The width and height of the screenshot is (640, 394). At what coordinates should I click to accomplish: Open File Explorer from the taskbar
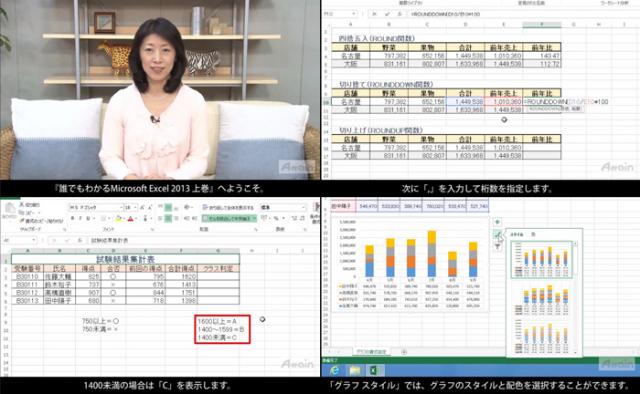(355, 370)
